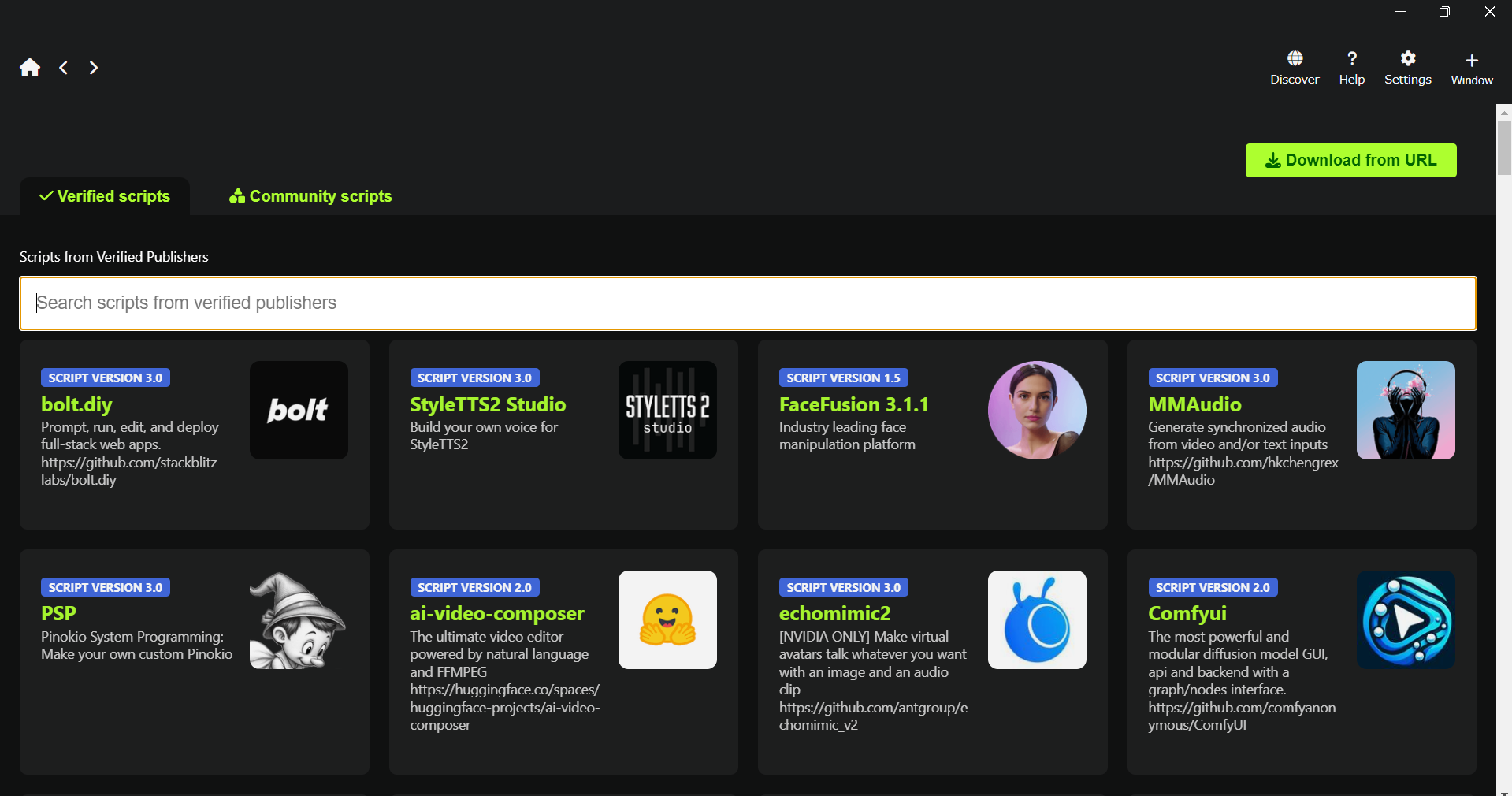Click the ai-video-composer description text

click(x=505, y=681)
